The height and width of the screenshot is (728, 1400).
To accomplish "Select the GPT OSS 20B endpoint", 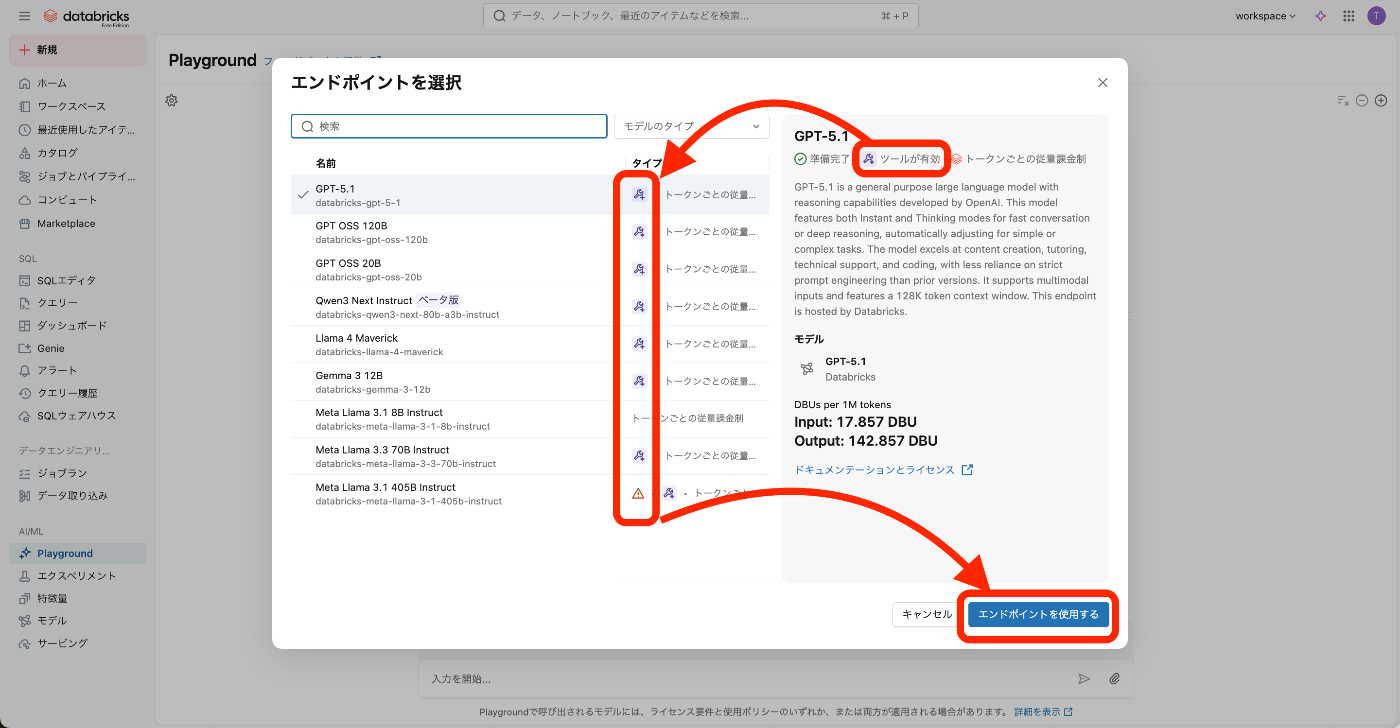I will [x=530, y=270].
